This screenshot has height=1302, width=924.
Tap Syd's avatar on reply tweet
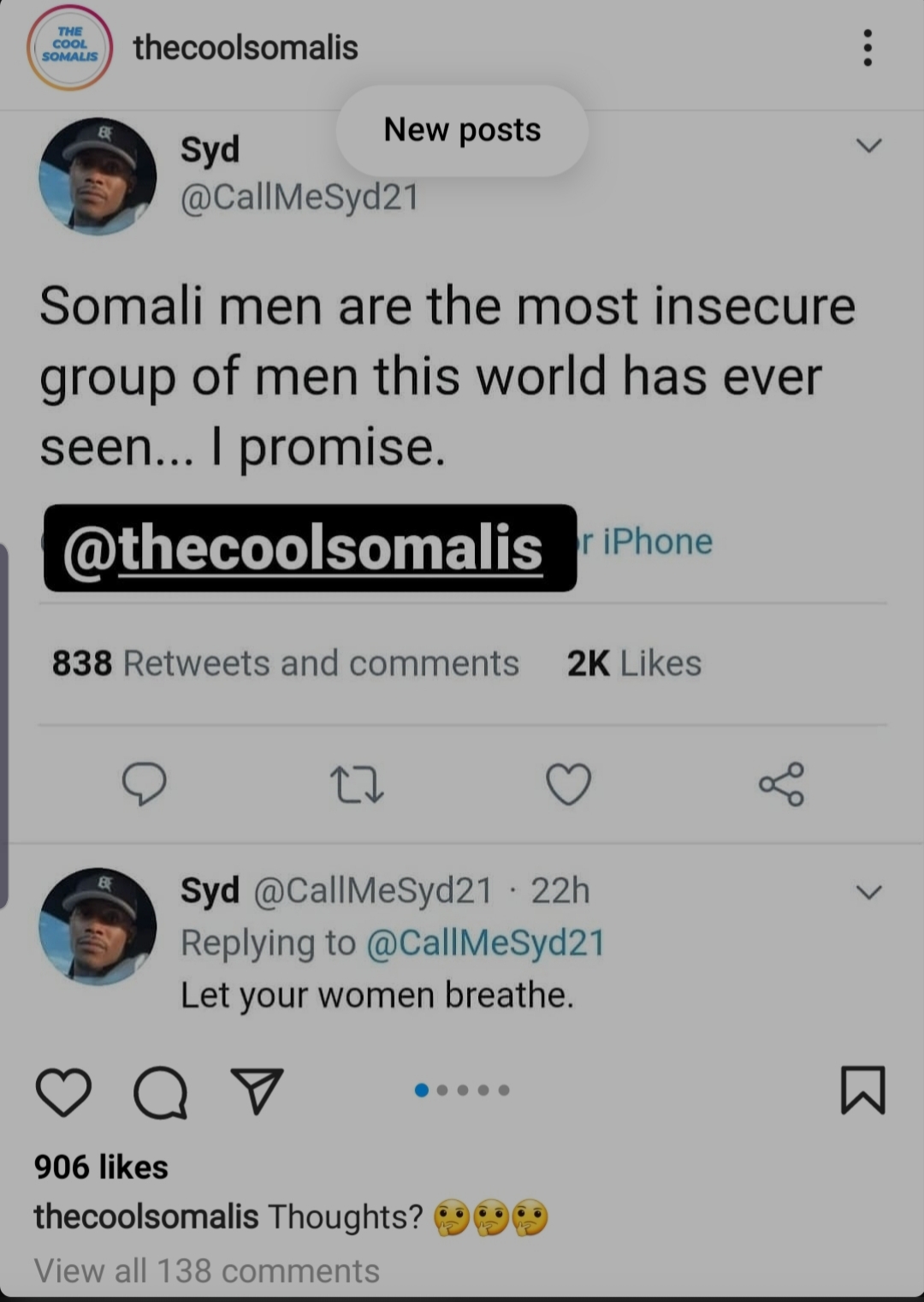98,926
